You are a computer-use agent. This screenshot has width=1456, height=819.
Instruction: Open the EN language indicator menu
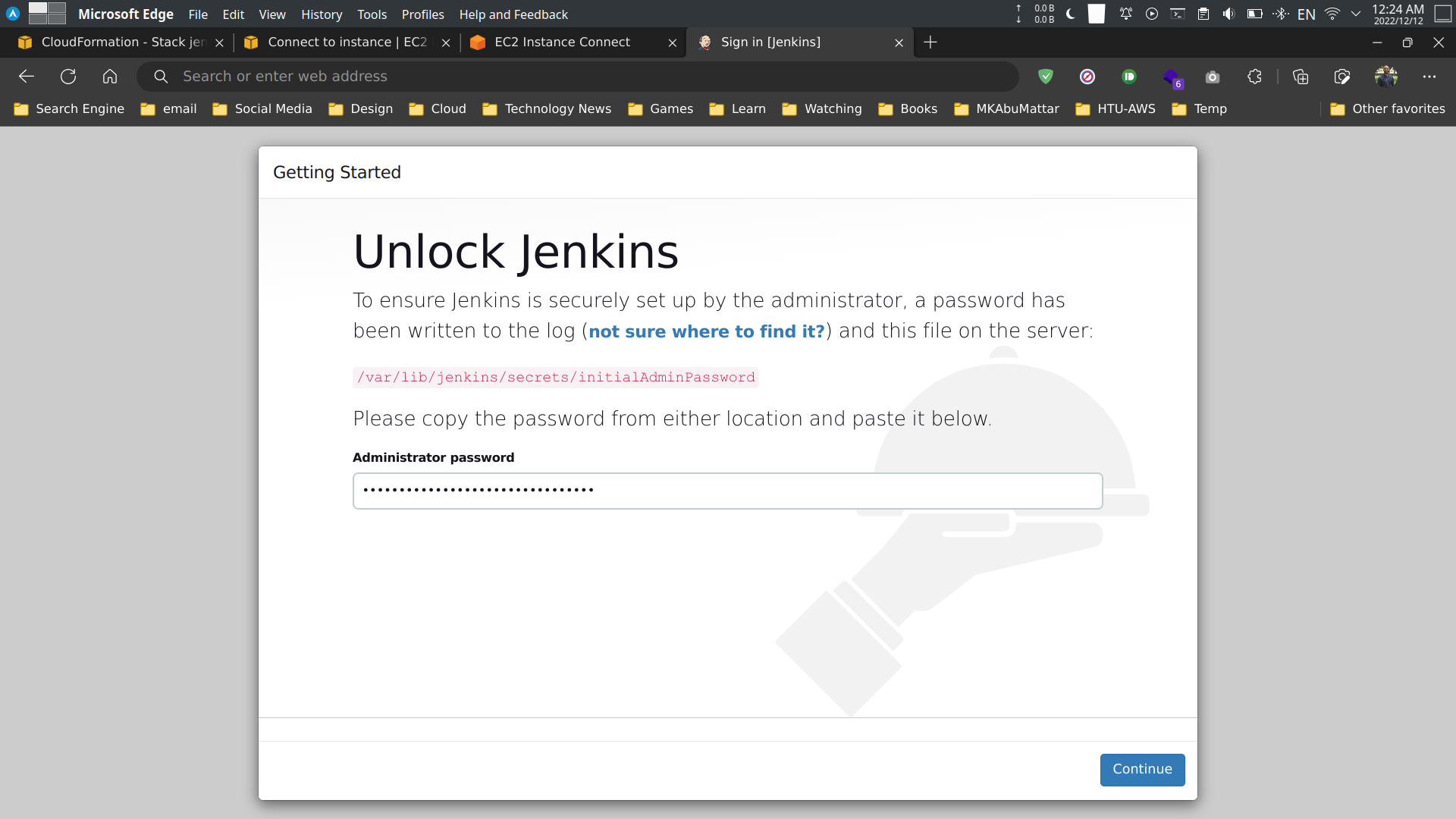(x=1307, y=14)
